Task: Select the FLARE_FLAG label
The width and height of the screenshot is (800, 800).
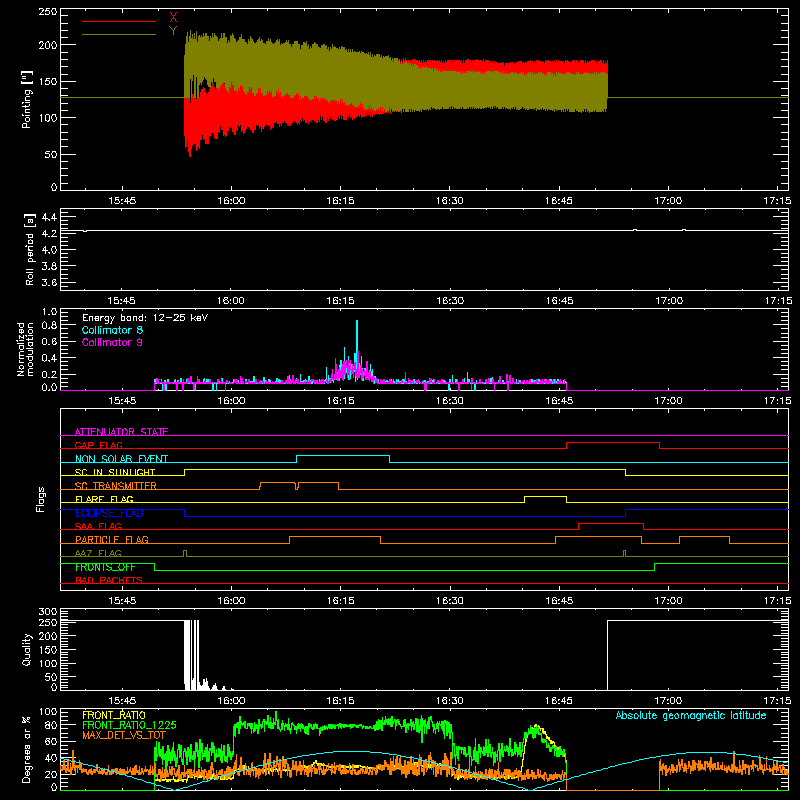Action: click(104, 499)
